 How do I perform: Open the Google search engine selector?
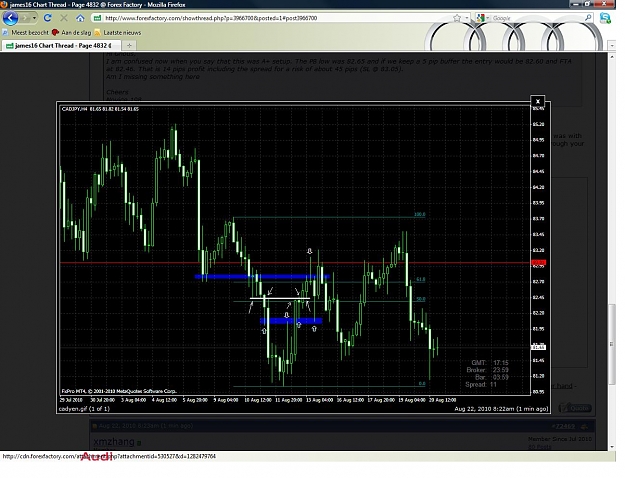[x=482, y=18]
